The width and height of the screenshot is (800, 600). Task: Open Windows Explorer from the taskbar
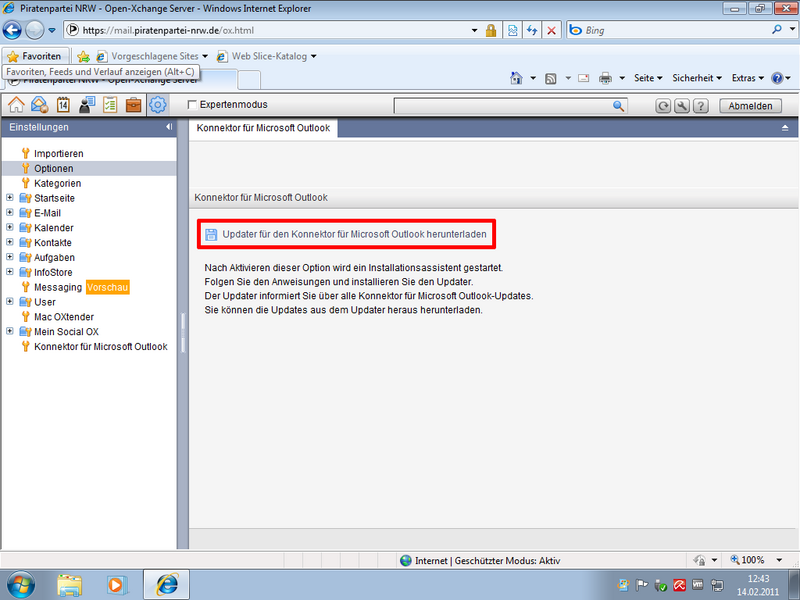click(x=69, y=585)
